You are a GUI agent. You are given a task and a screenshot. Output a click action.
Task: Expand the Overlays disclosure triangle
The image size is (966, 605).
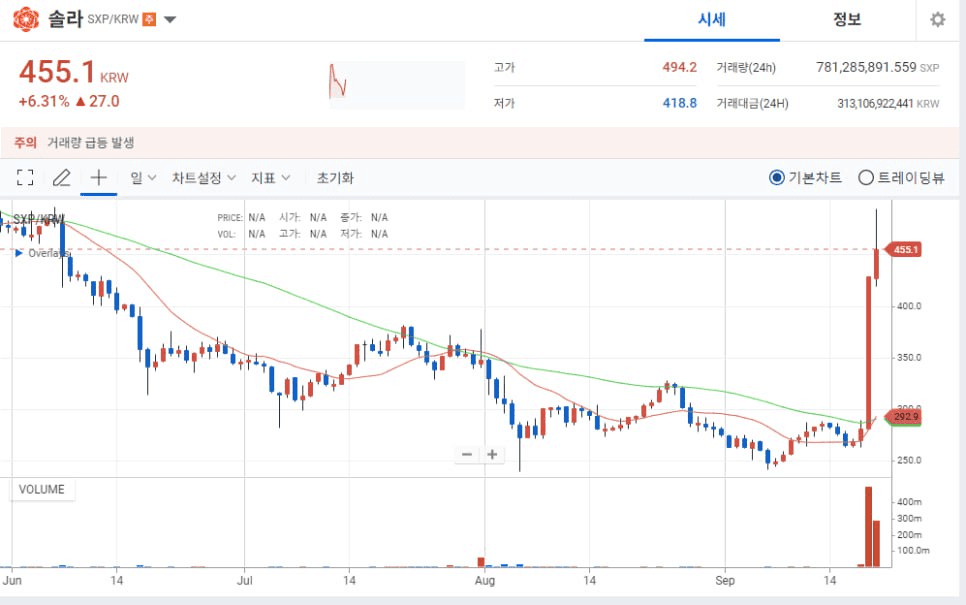click(x=18, y=253)
